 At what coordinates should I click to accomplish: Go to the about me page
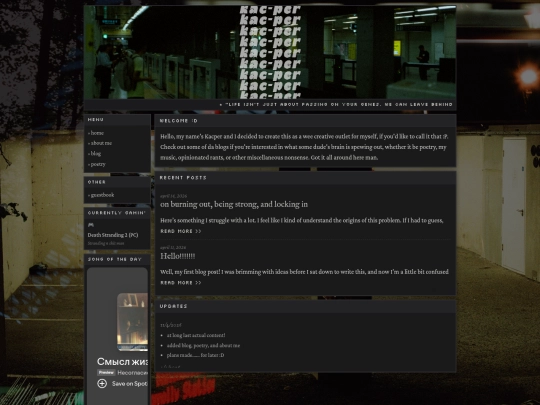[x=100, y=143]
